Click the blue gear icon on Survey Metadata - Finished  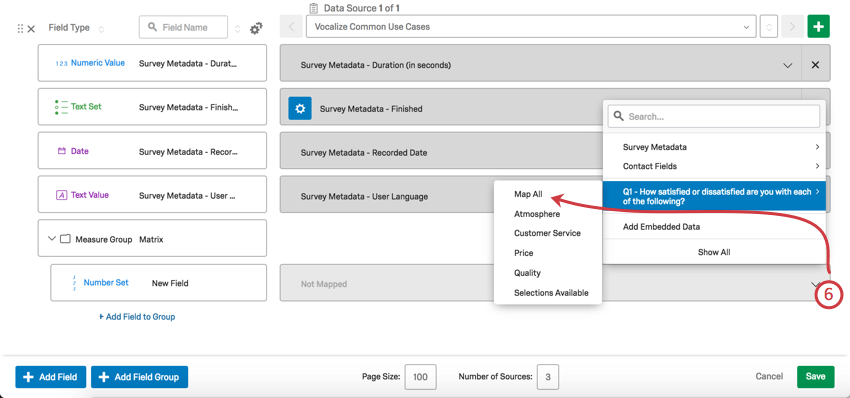pos(300,108)
